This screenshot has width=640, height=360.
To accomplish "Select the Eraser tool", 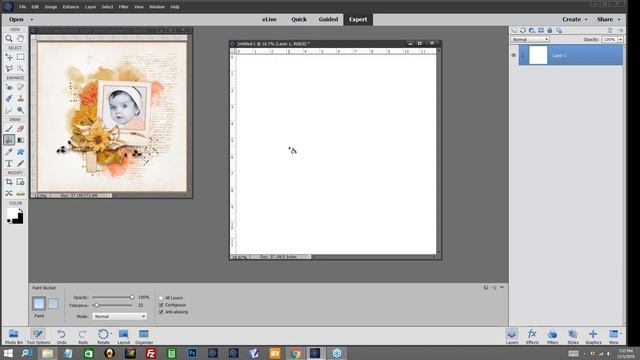I will tap(20, 129).
